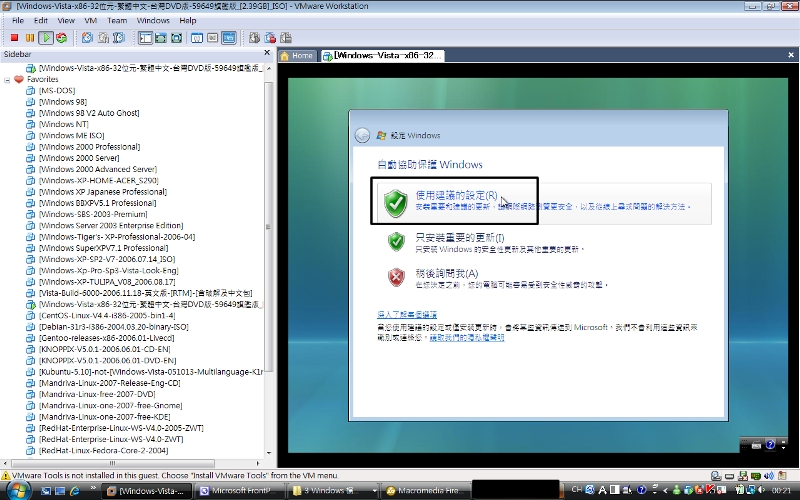Open the Team menu

click(117, 20)
